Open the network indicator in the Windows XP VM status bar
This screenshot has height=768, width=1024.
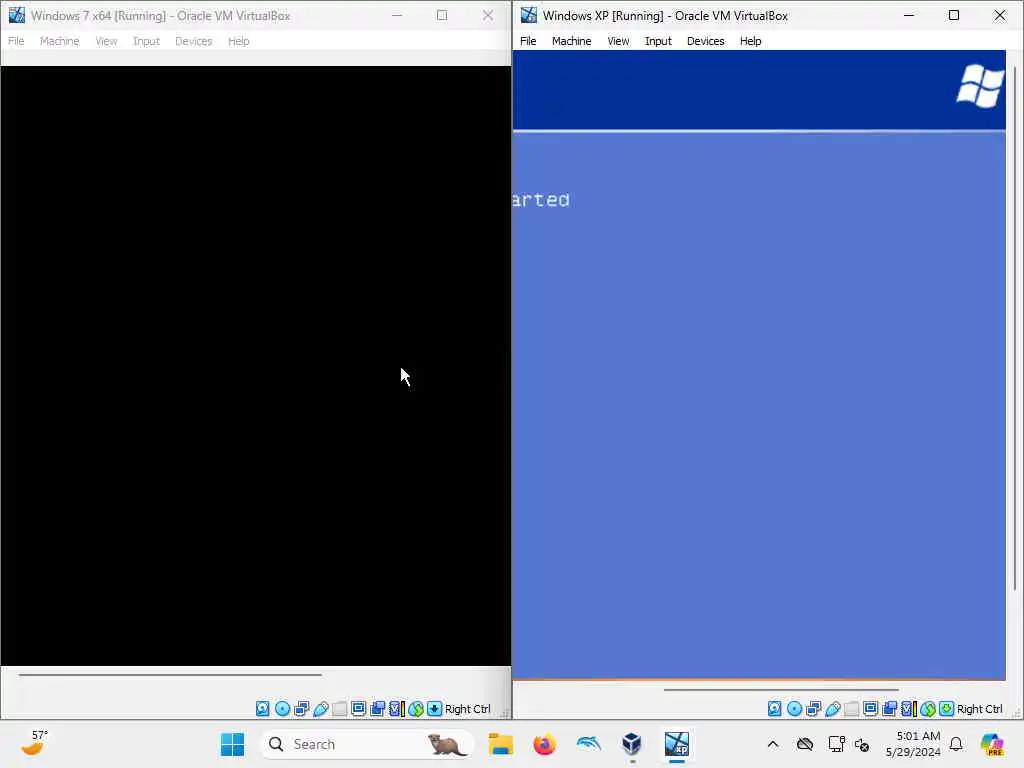[813, 709]
